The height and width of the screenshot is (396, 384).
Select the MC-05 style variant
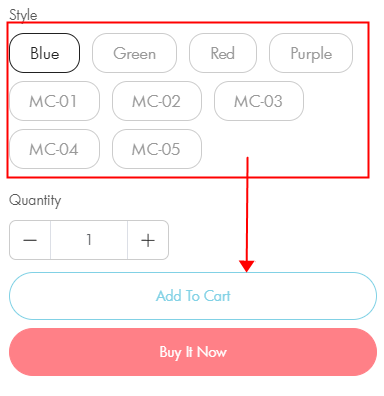pos(157,149)
